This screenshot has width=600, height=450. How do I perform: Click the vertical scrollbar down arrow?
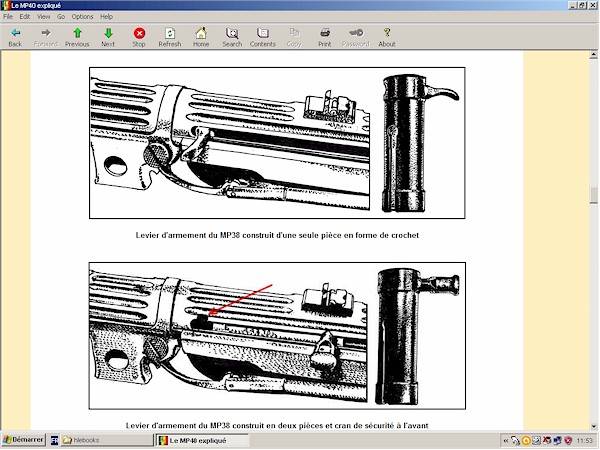593,426
